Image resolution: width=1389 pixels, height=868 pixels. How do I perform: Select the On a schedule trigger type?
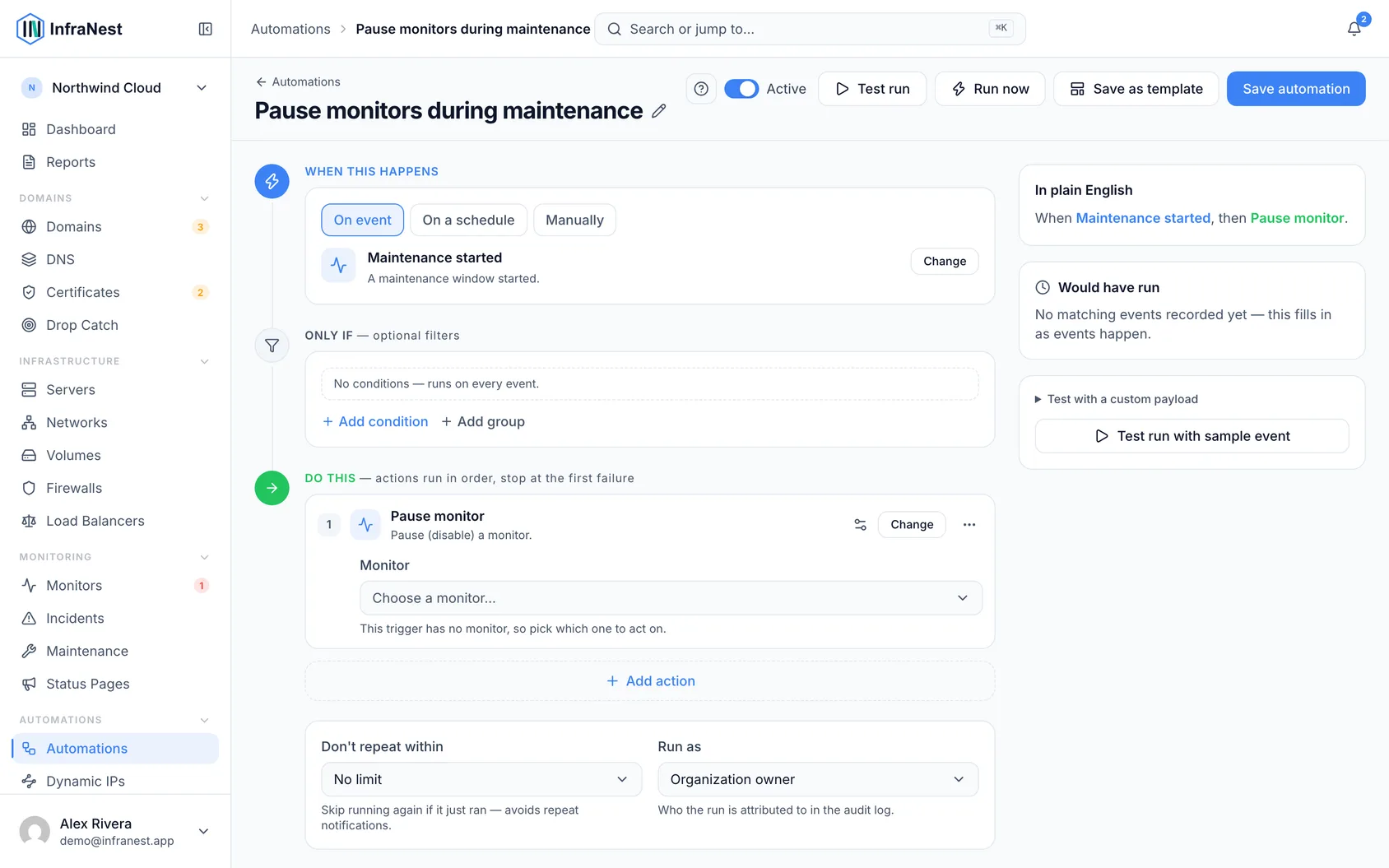[468, 220]
